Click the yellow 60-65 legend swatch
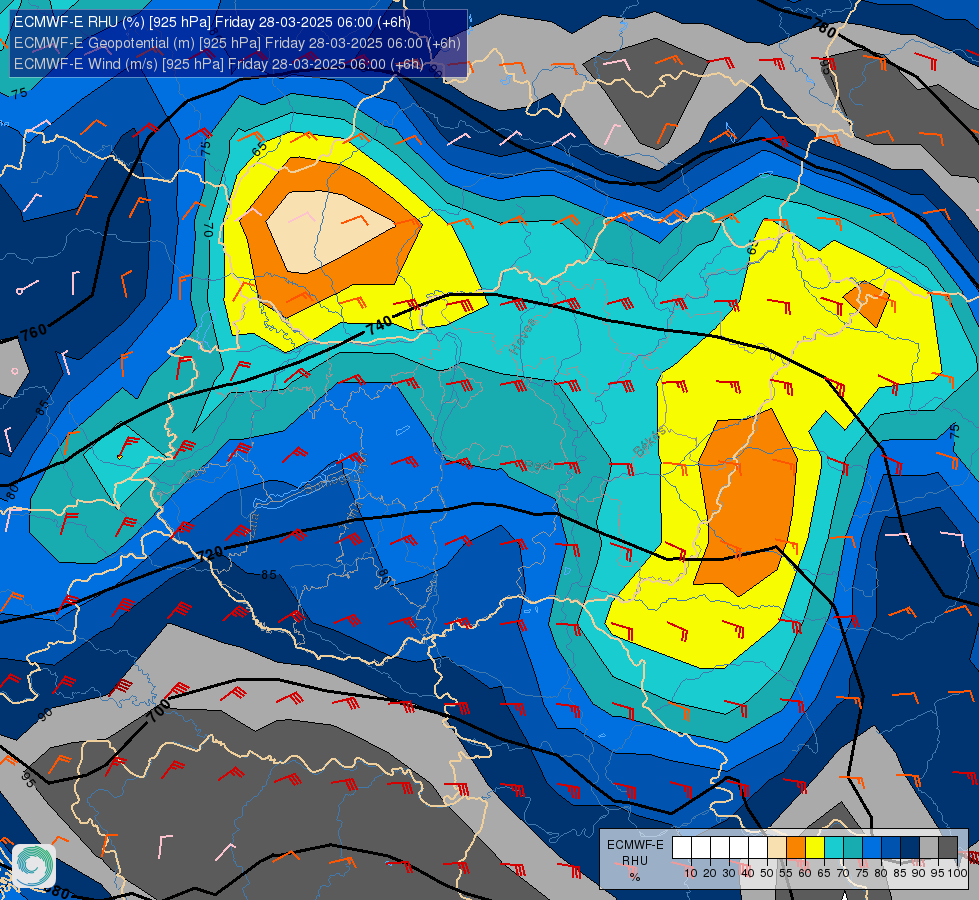Screen dimensions: 979x900 coord(815,848)
